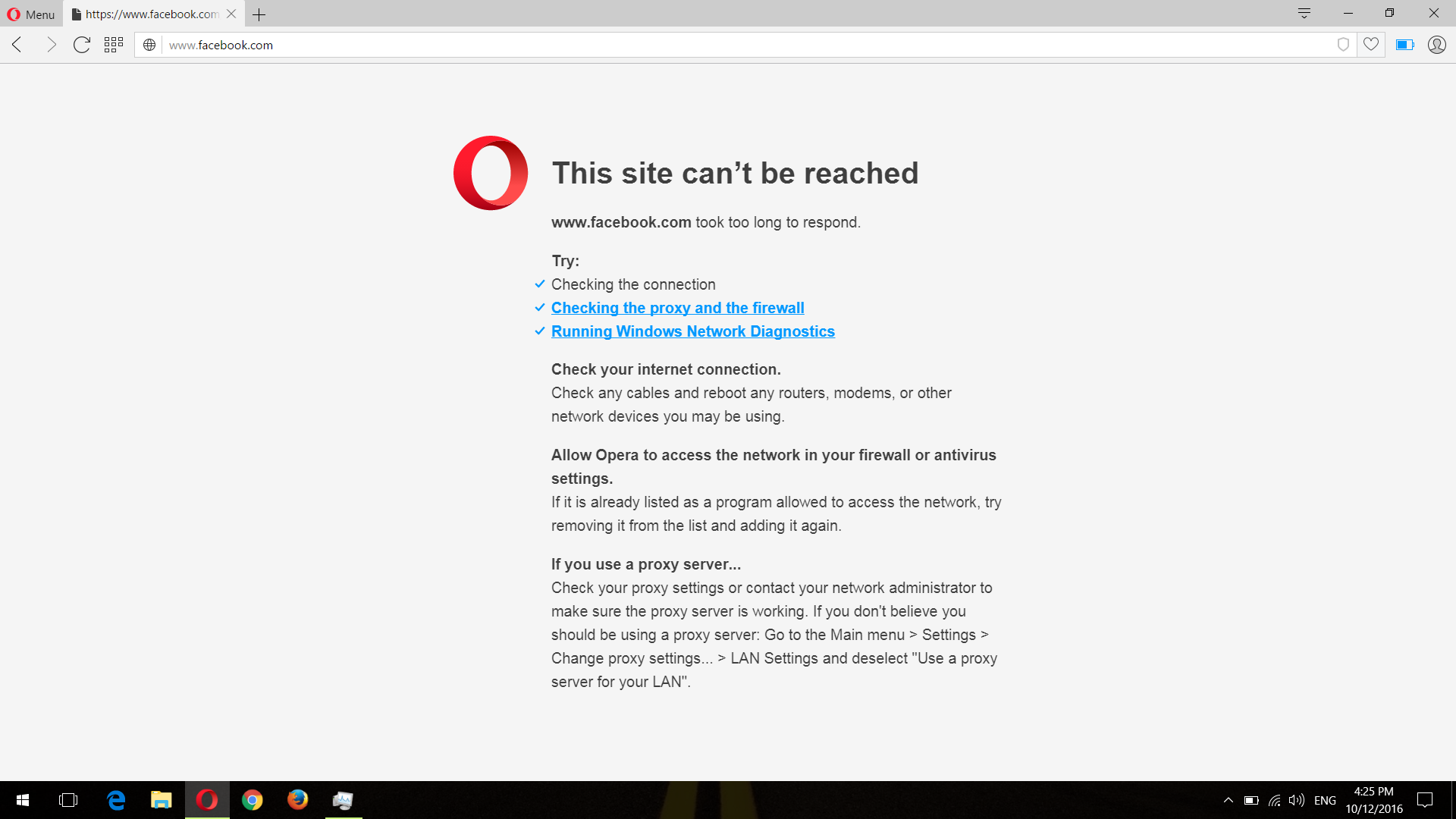Viewport: 1456px width, 819px height.
Task: Click the ENG language indicator
Action: click(x=1325, y=801)
